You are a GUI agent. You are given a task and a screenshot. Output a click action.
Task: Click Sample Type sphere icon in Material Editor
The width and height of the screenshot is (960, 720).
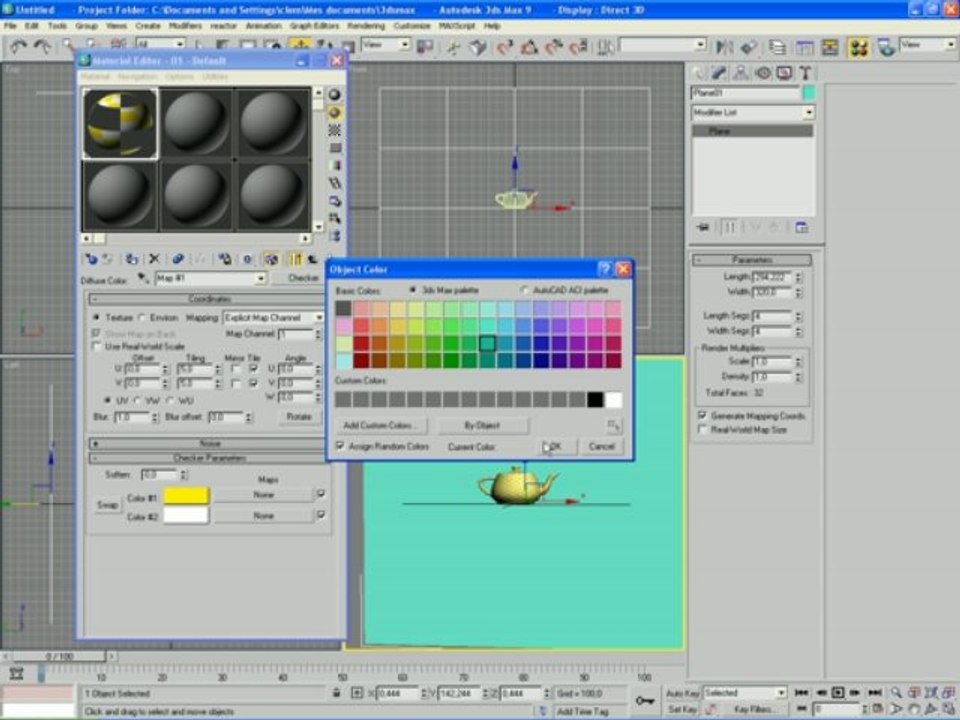click(334, 95)
